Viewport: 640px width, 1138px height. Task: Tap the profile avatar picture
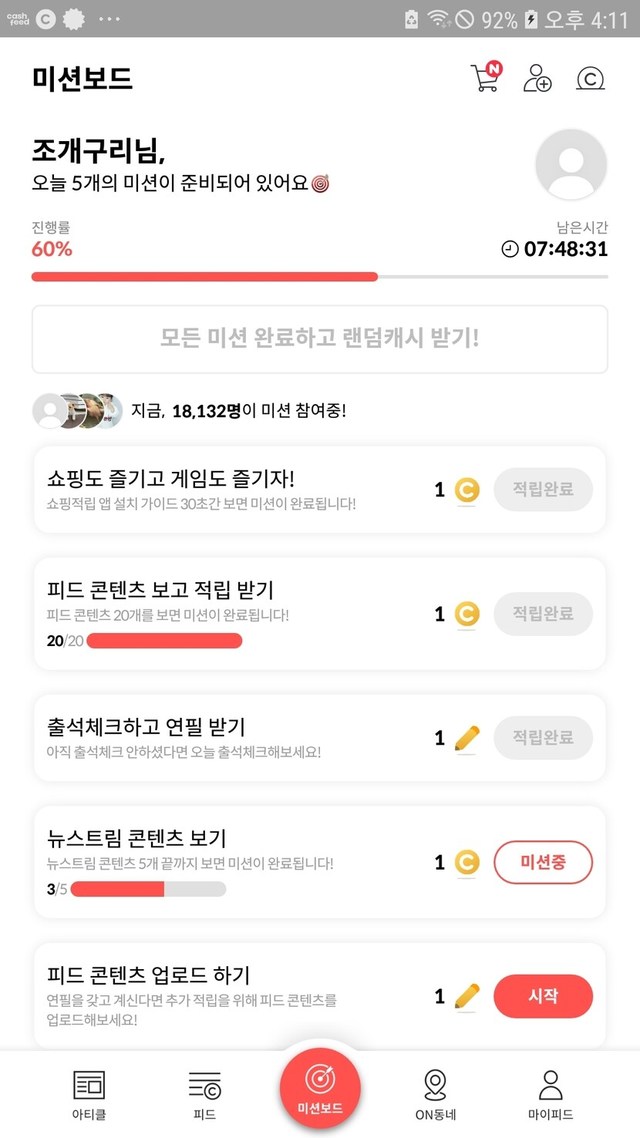(x=571, y=165)
